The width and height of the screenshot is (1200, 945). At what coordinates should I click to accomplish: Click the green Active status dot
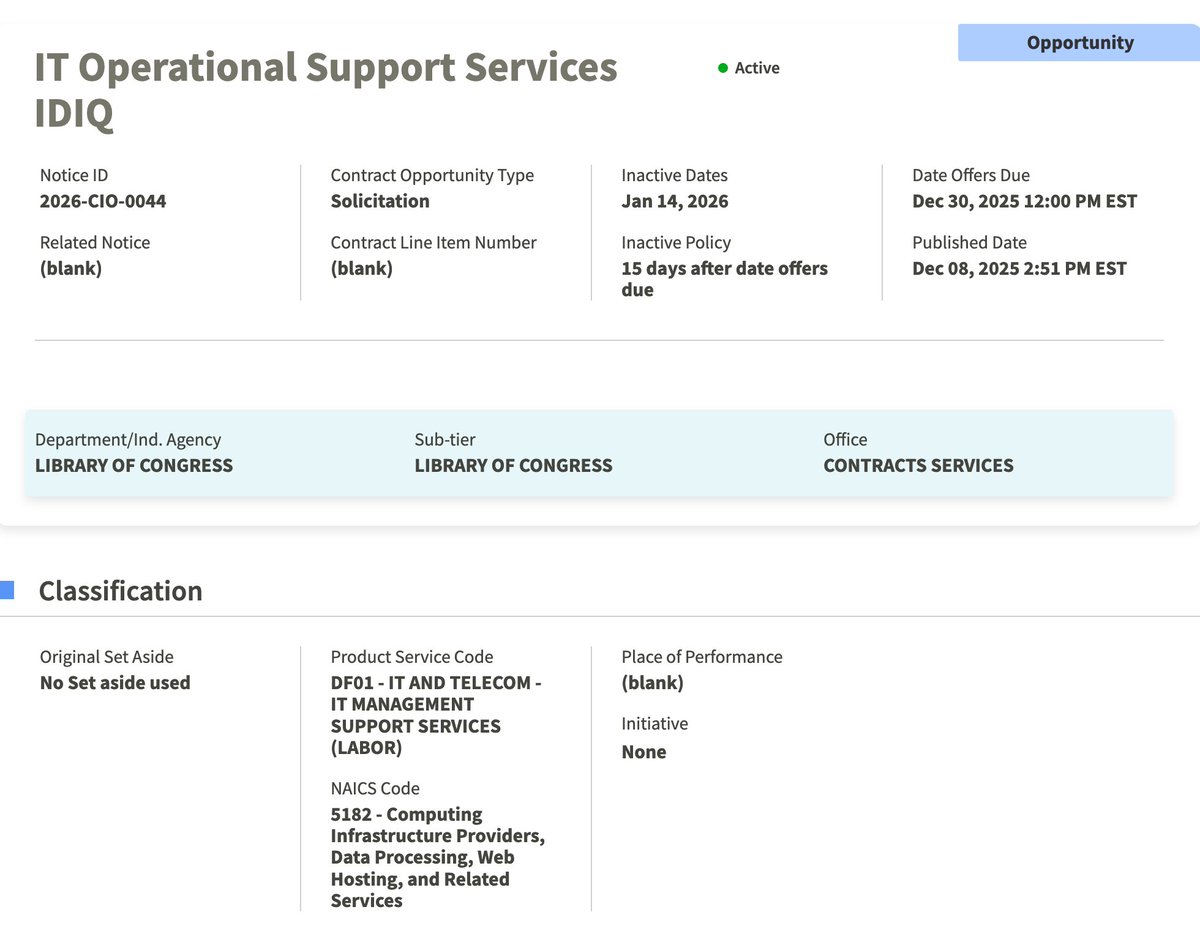tap(723, 68)
